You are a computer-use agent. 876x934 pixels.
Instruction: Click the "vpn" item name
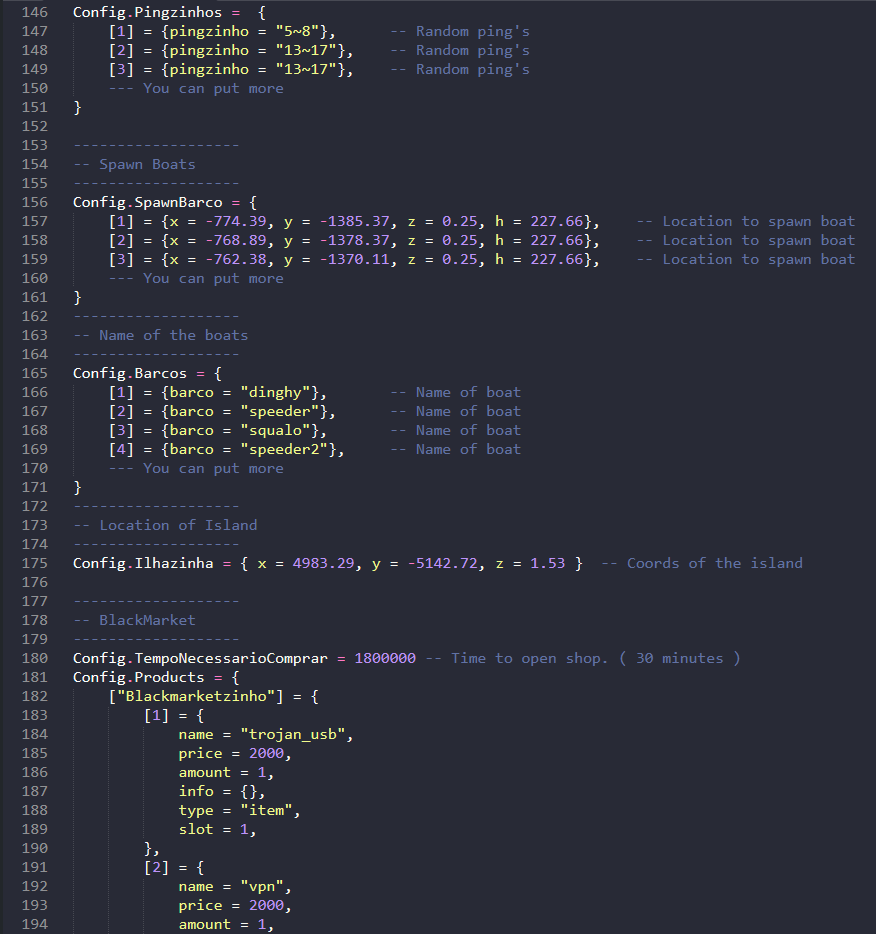(x=262, y=887)
